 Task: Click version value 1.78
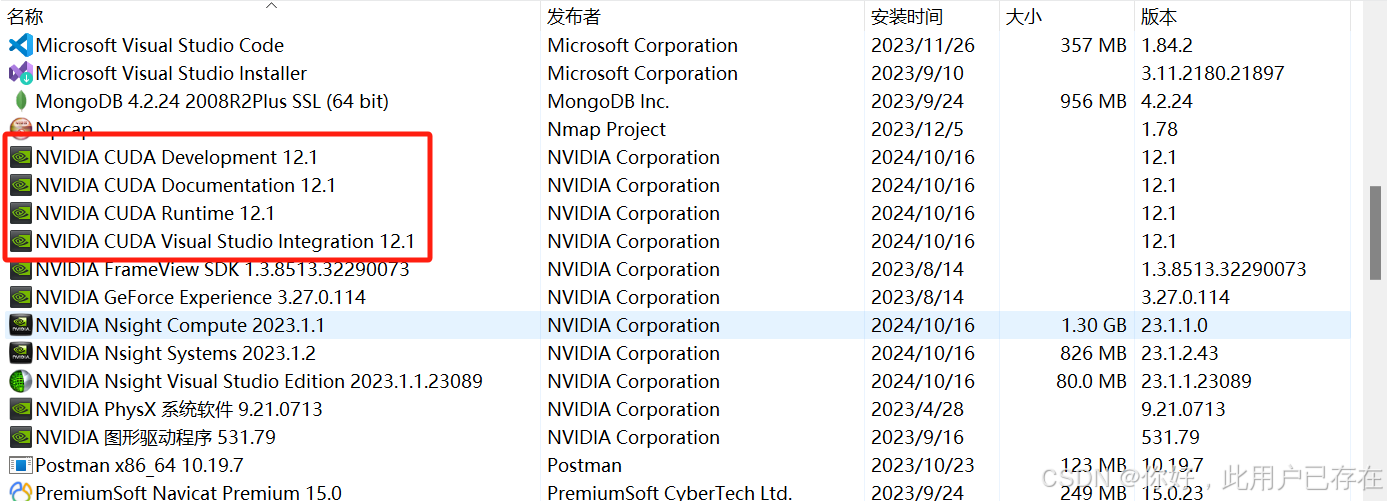(x=1159, y=129)
